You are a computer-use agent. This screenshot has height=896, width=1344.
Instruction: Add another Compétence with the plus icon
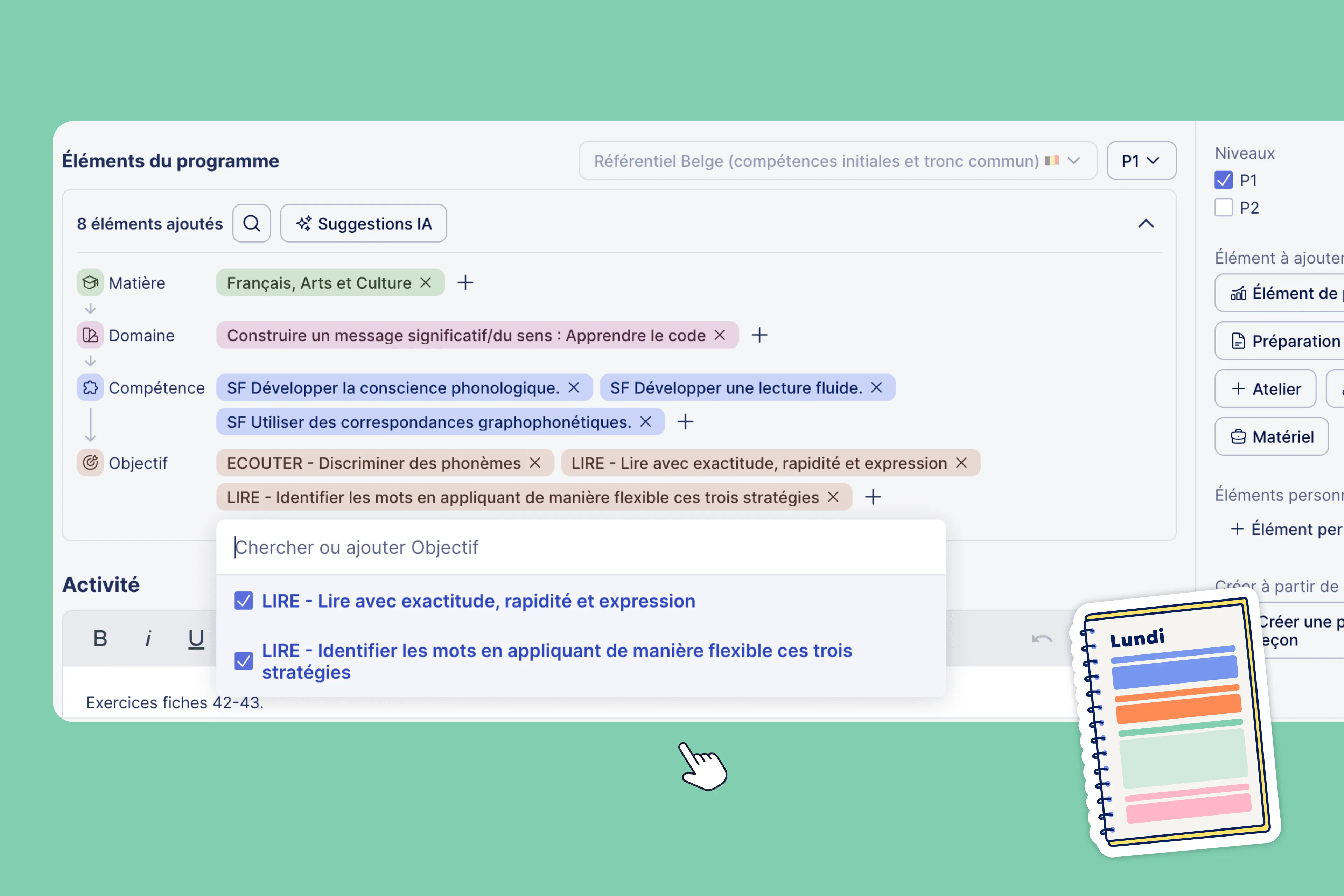685,422
